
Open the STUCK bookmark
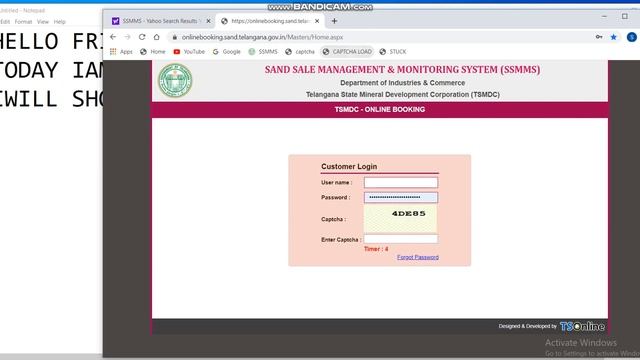point(393,52)
